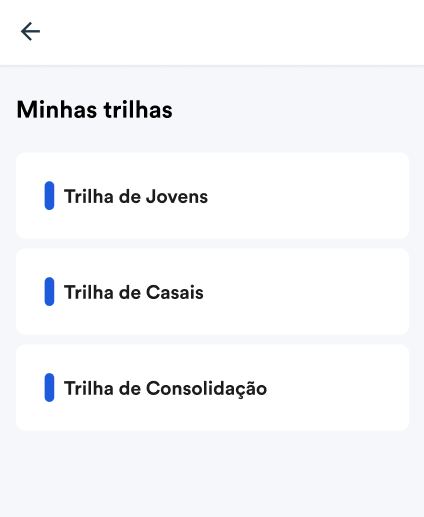Open the Trilha de Casais card
The width and height of the screenshot is (424, 517).
click(x=212, y=292)
